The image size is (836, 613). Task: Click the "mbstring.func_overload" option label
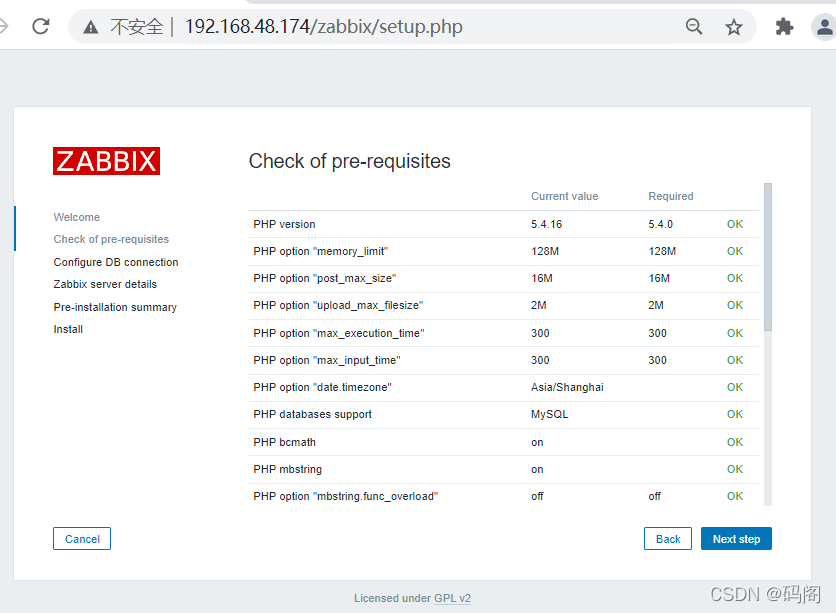point(345,496)
